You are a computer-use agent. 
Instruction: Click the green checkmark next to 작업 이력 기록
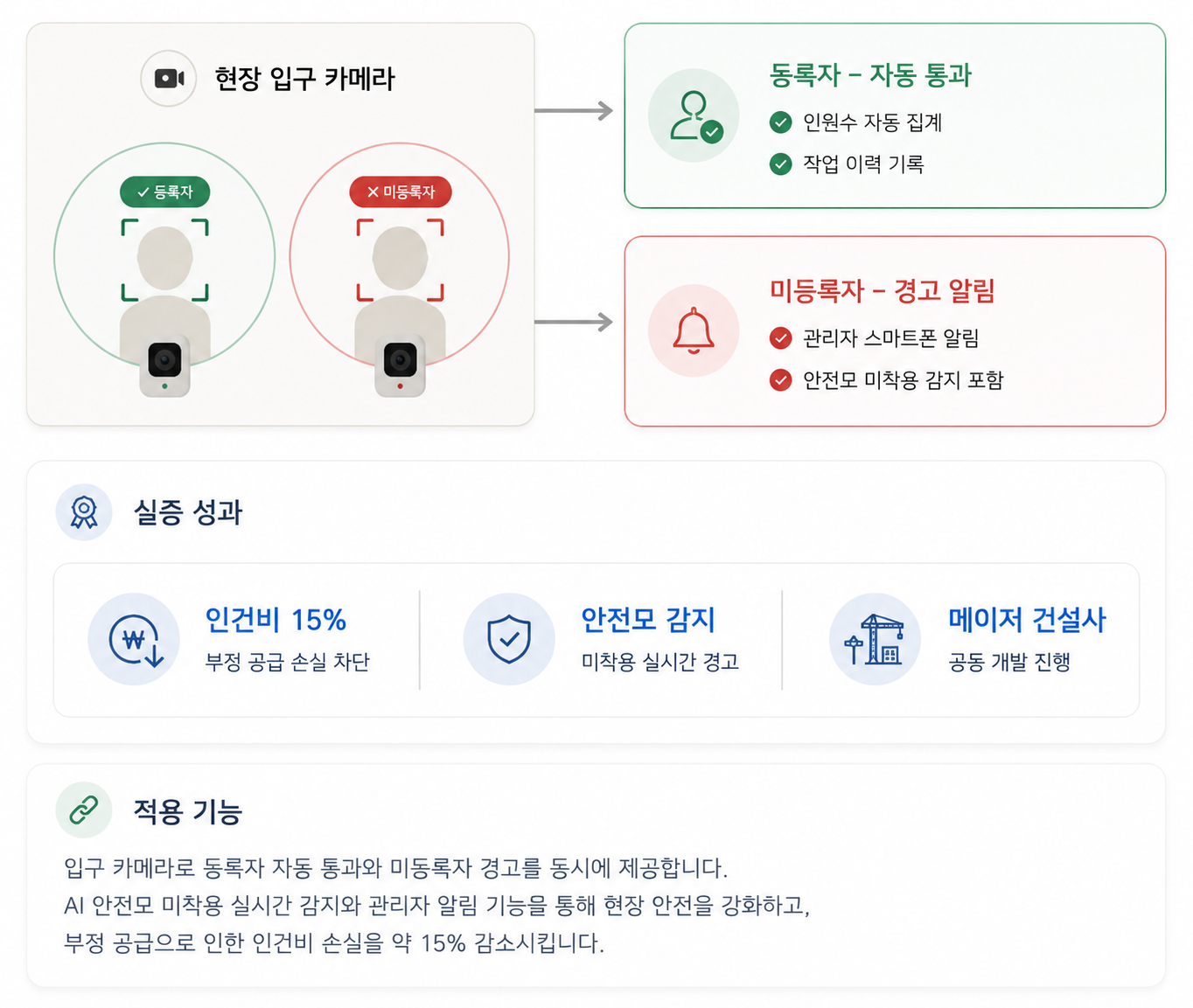click(781, 163)
